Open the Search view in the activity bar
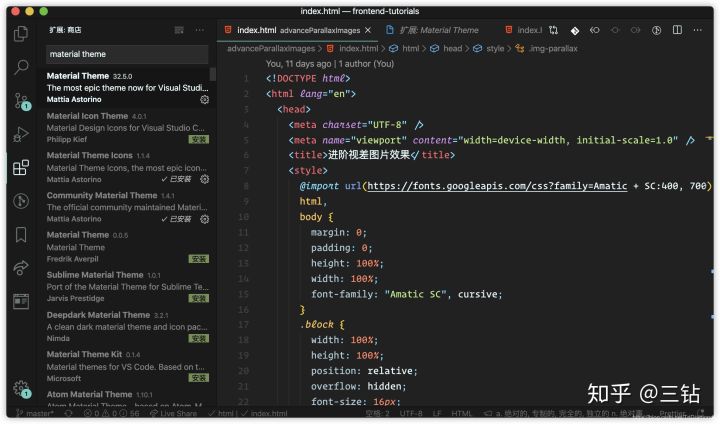 coord(21,67)
